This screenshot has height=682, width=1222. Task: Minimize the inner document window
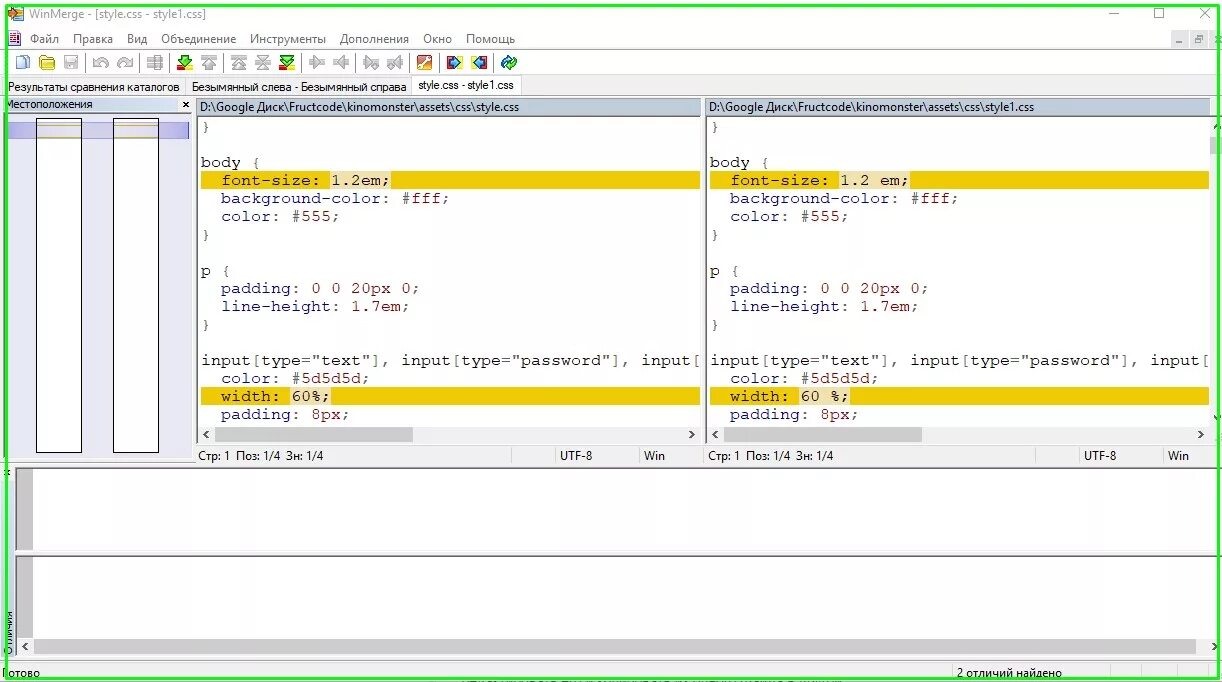(1179, 40)
